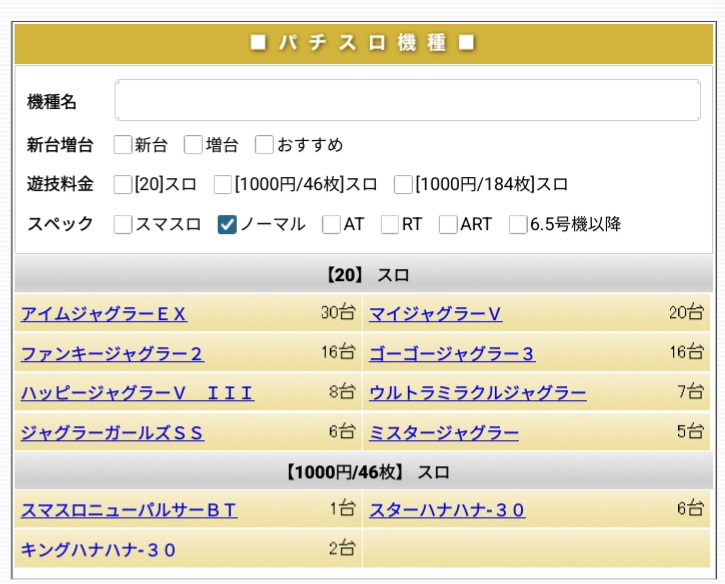This screenshot has height=584, width=725.
Task: Click the 16台 count for ゴーゴージャグラー3
Action: click(687, 352)
